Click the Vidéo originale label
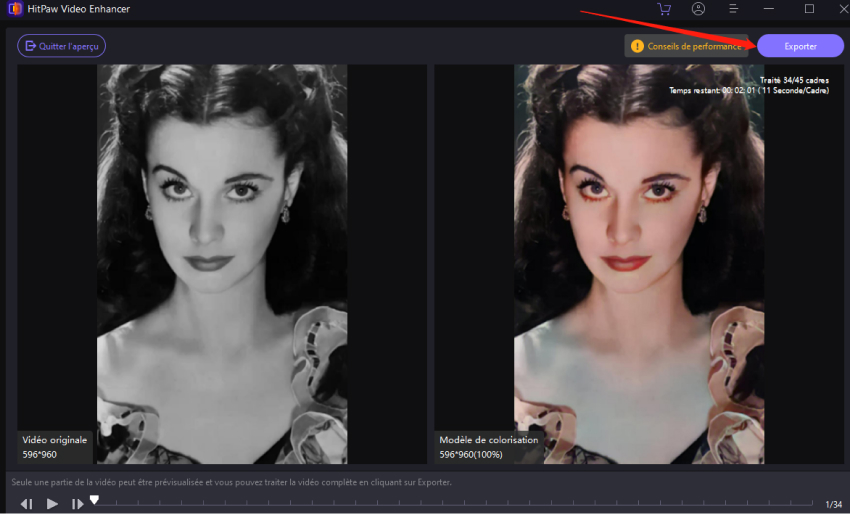The image size is (850, 514). (54, 440)
